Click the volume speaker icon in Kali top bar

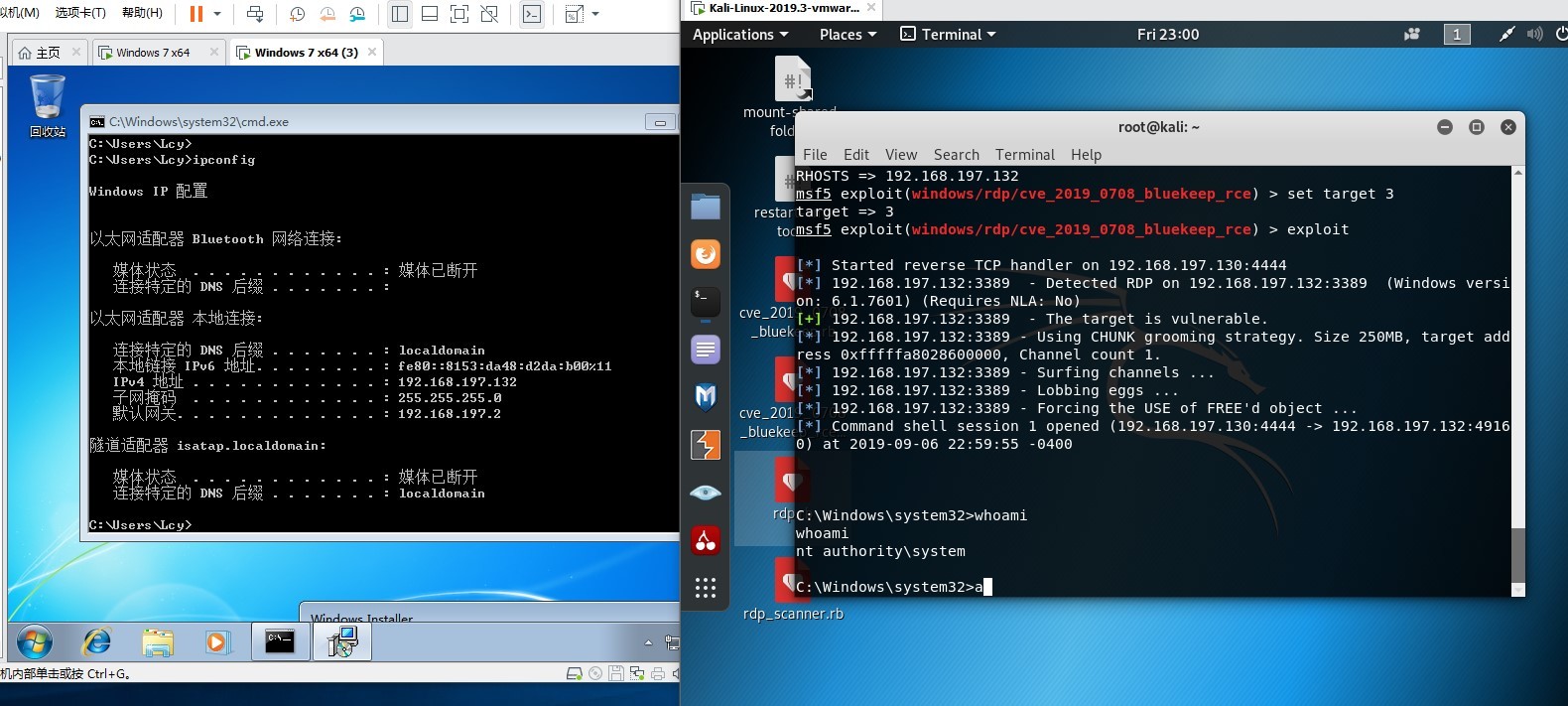(1534, 35)
